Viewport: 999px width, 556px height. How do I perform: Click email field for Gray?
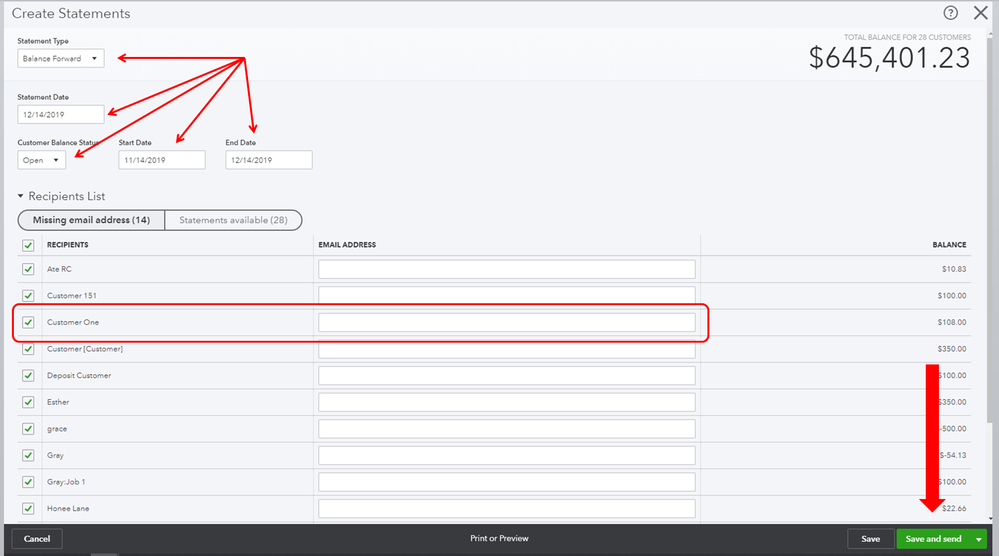[x=507, y=455]
